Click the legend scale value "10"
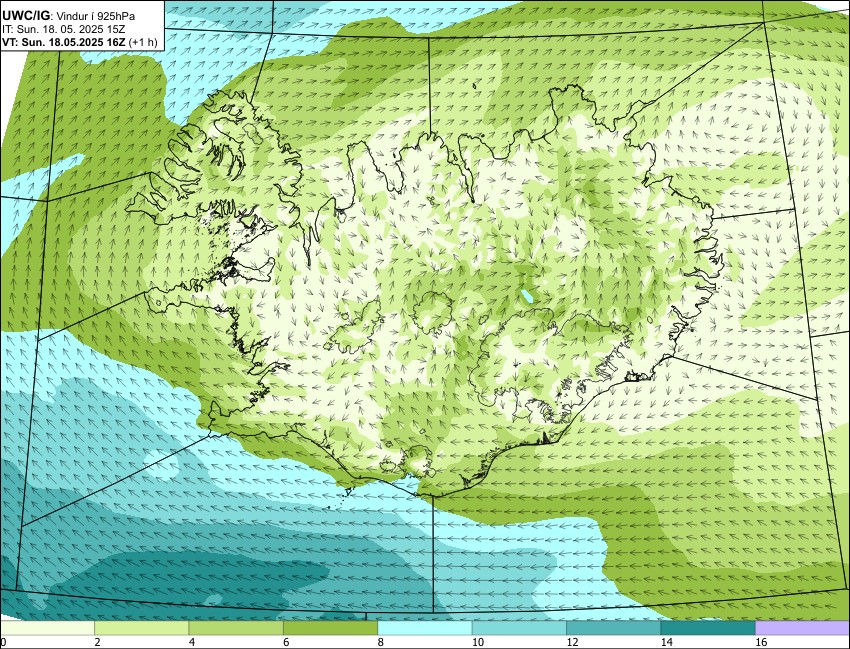Viewport: 850px width, 649px height. [478, 642]
